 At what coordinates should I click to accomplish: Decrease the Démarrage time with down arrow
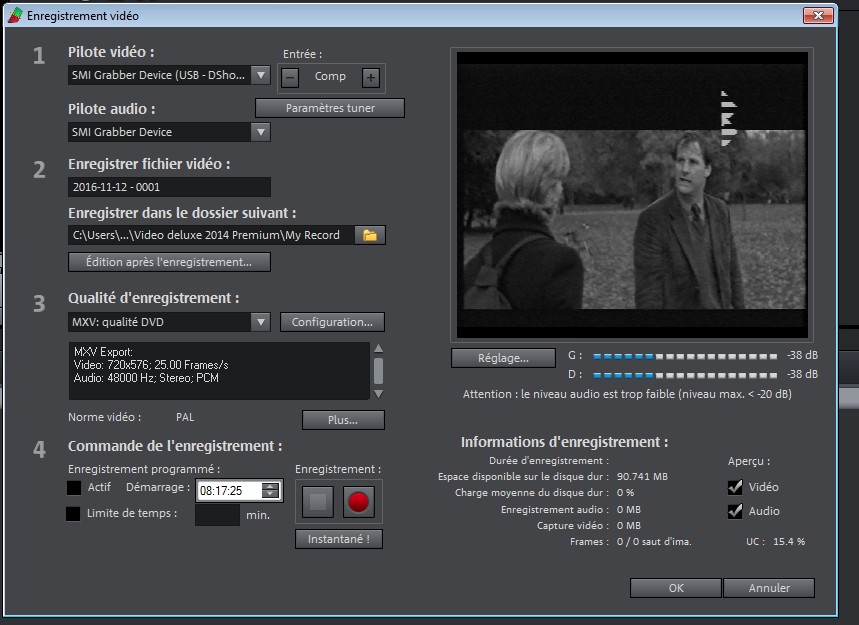click(x=270, y=494)
